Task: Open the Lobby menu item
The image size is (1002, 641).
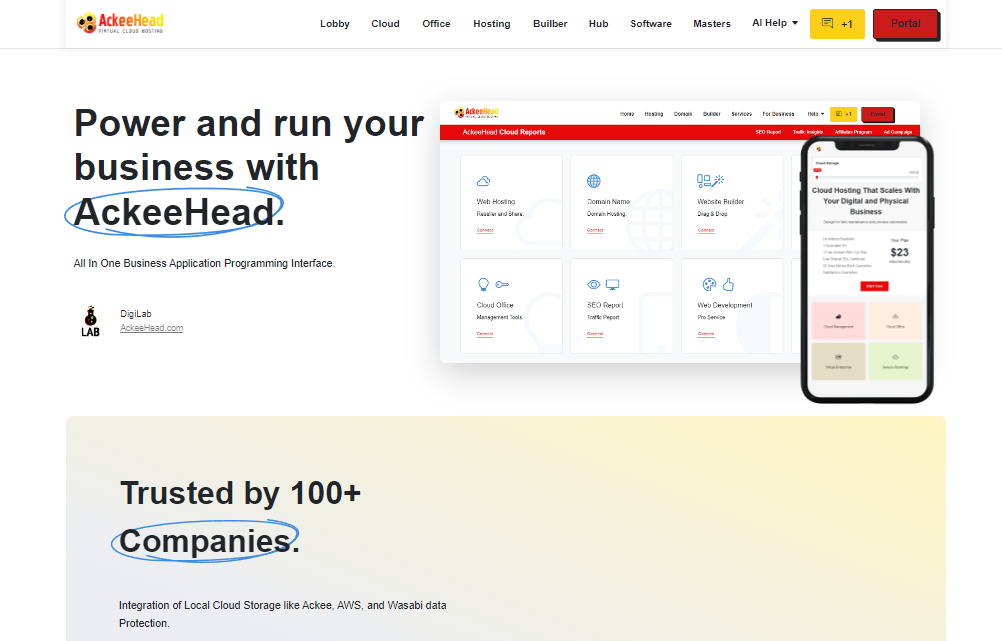Action: point(335,24)
